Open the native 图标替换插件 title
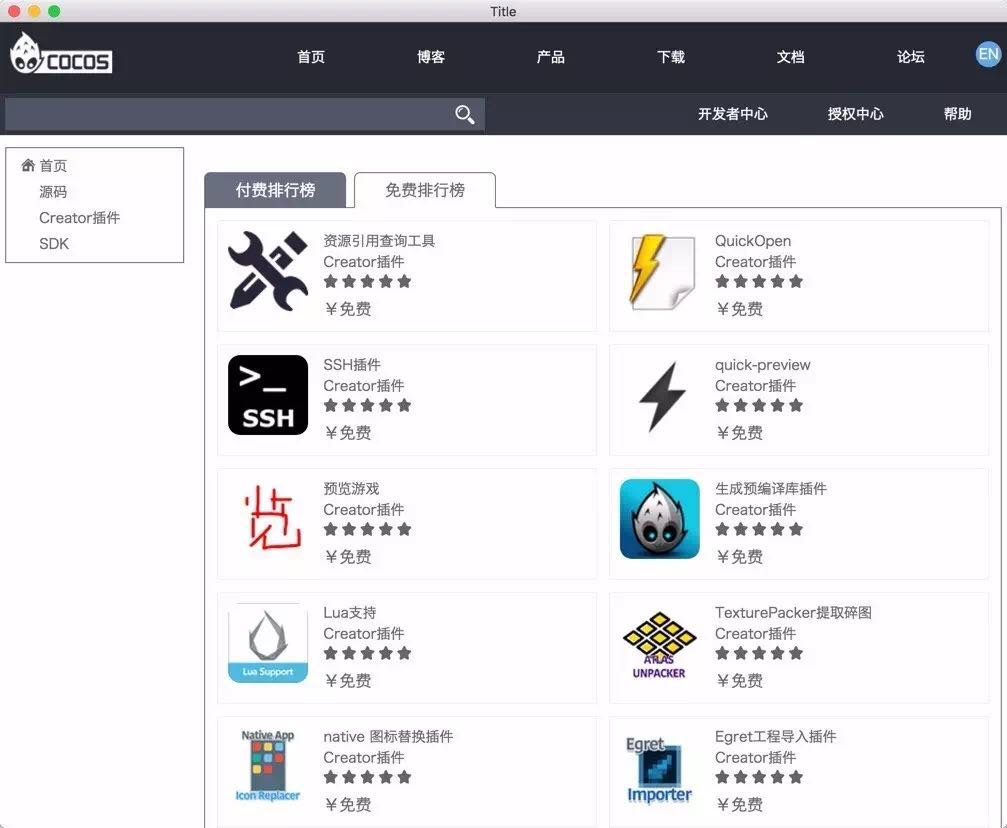Viewport: 1007px width, 828px height. 388,737
